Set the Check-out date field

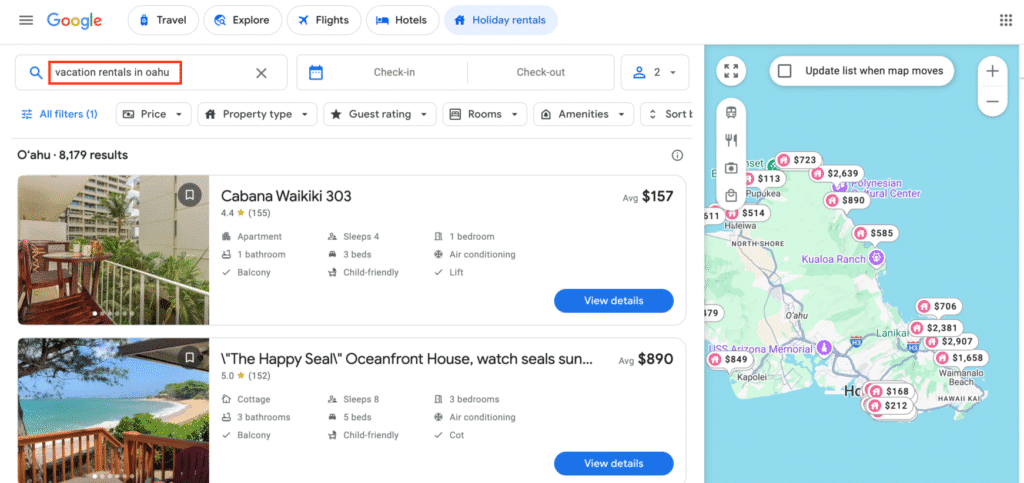pos(541,72)
